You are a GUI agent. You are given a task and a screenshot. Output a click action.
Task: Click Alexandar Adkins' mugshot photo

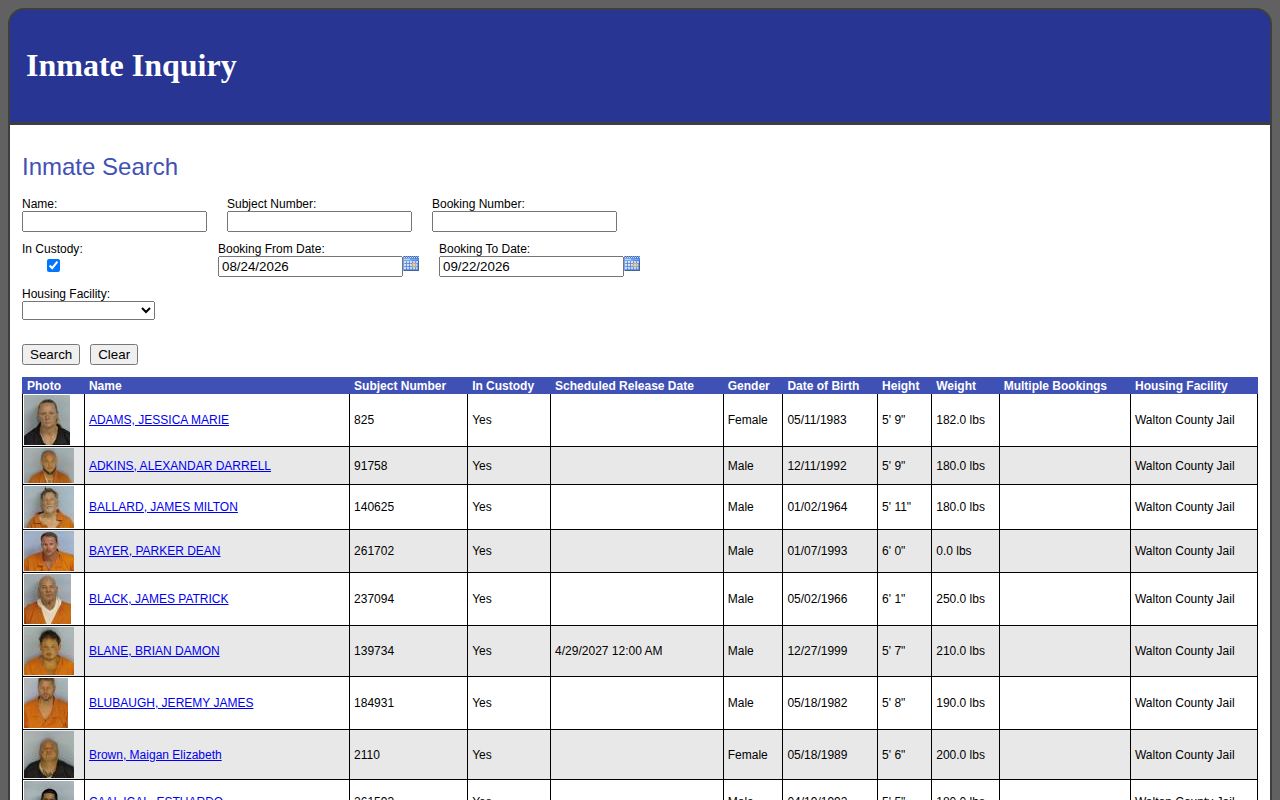[x=49, y=466]
